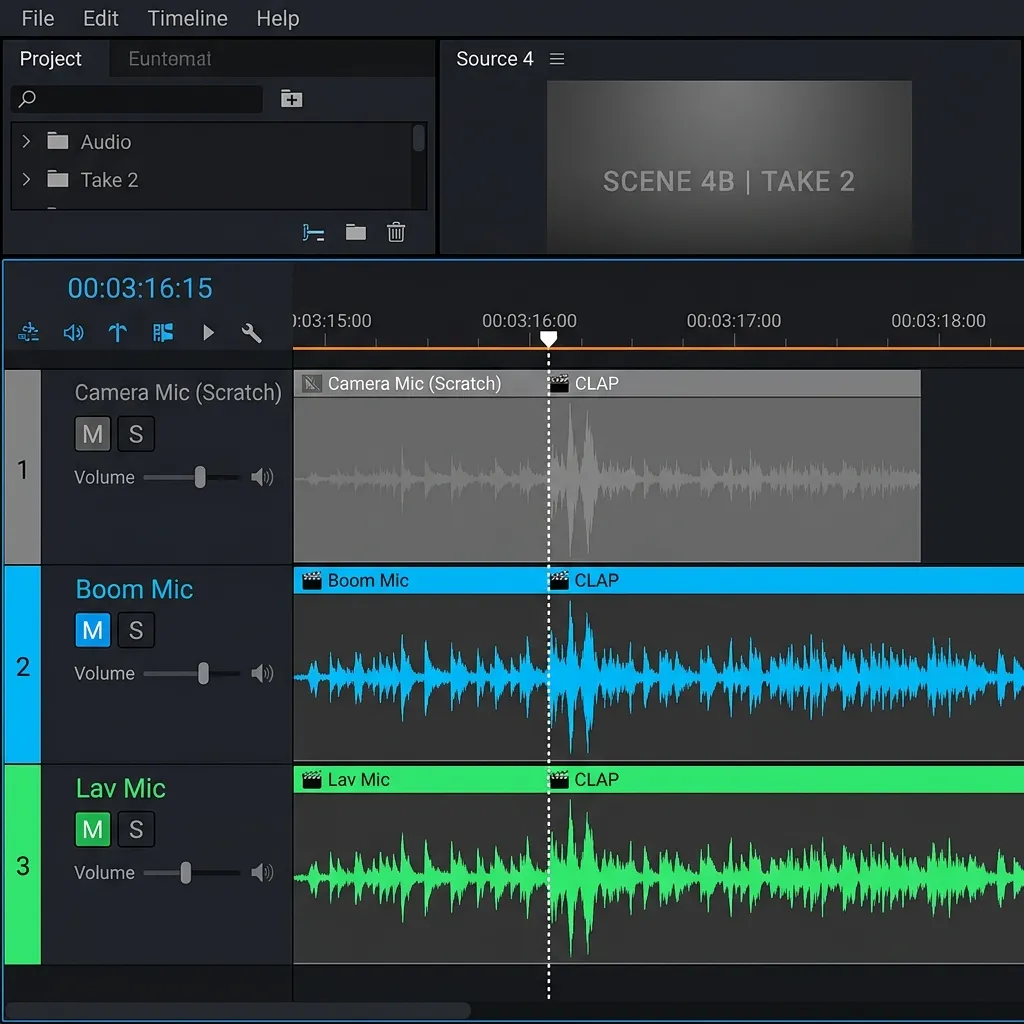Click the add marker flag icon
The image size is (1024, 1024).
(163, 332)
